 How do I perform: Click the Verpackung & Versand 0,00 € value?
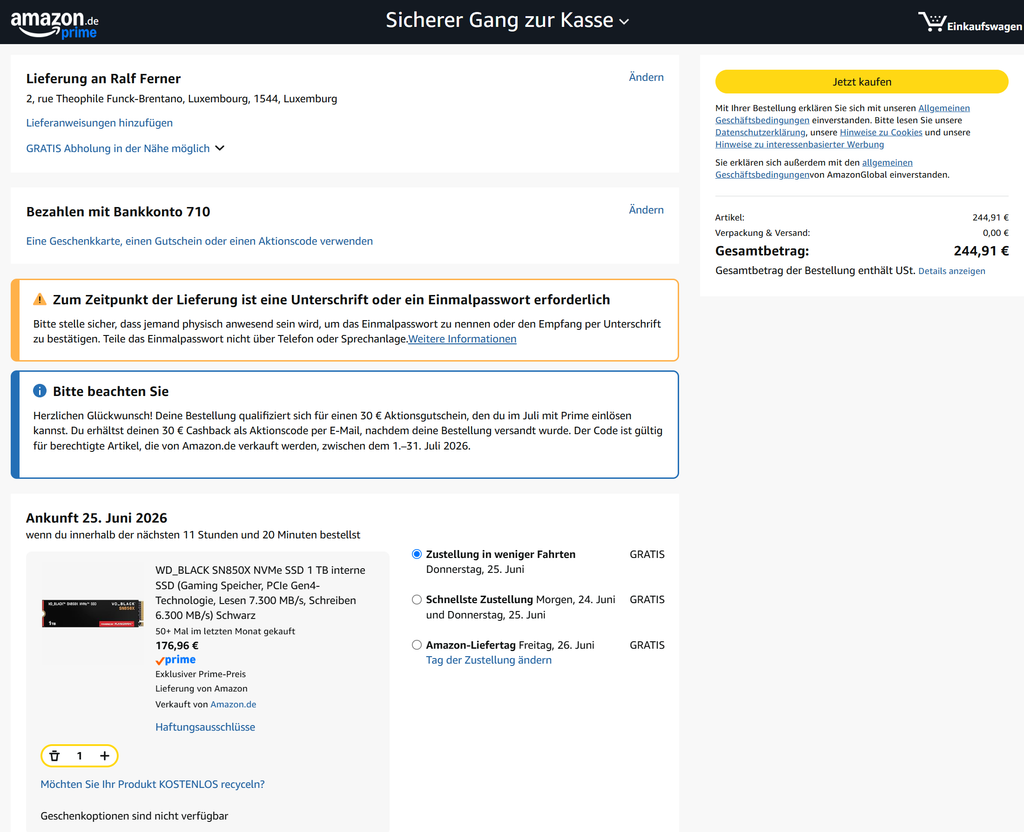coord(995,232)
